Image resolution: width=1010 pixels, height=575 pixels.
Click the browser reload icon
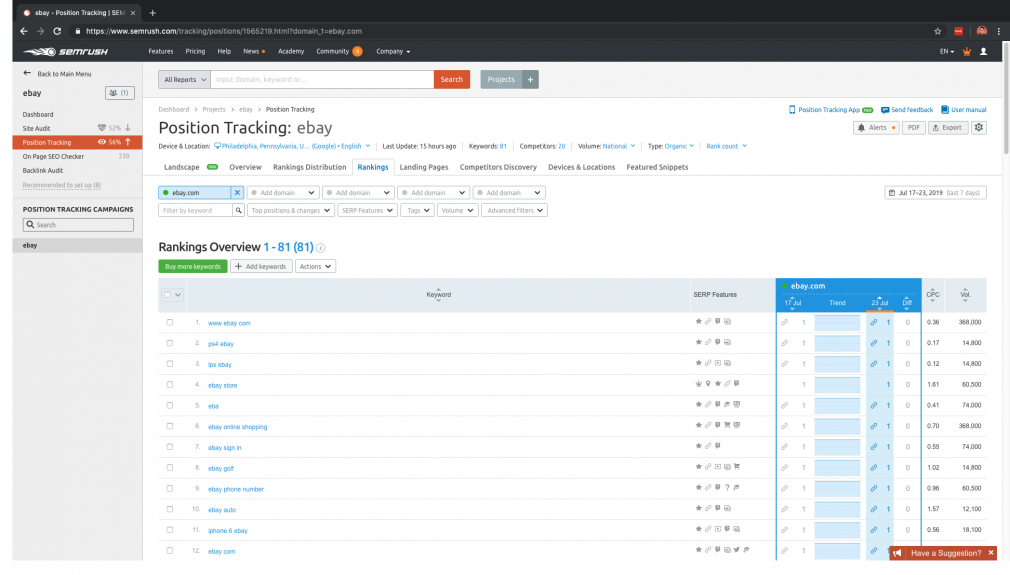57,31
